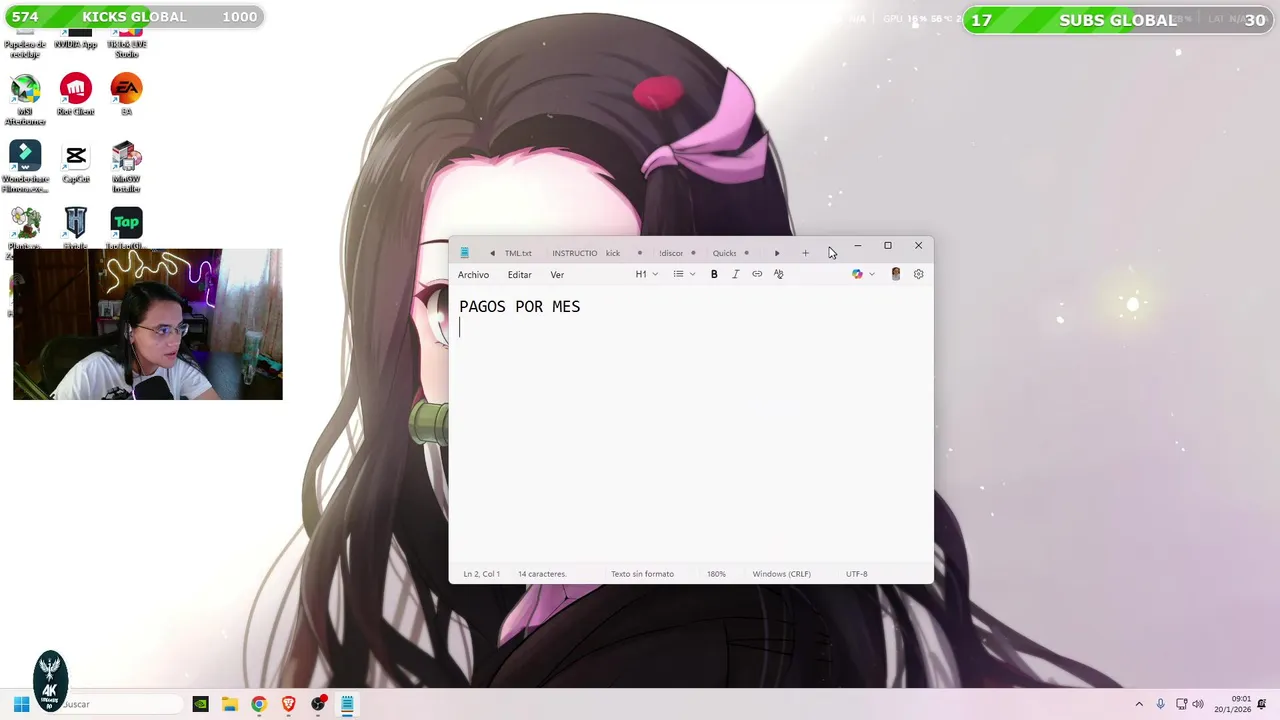Open clock and date 09:01

click(1233, 704)
